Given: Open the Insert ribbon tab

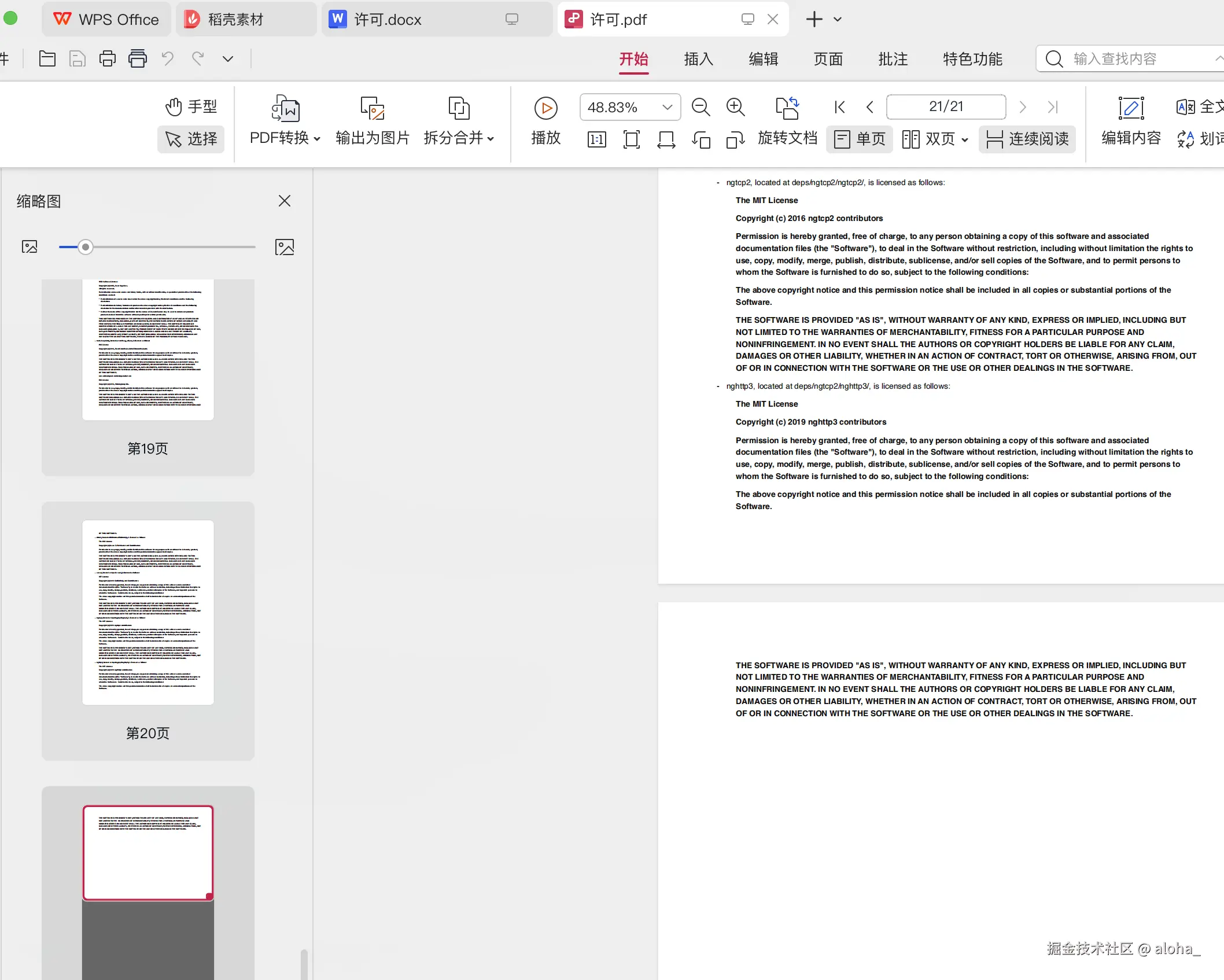Looking at the screenshot, I should 698,59.
